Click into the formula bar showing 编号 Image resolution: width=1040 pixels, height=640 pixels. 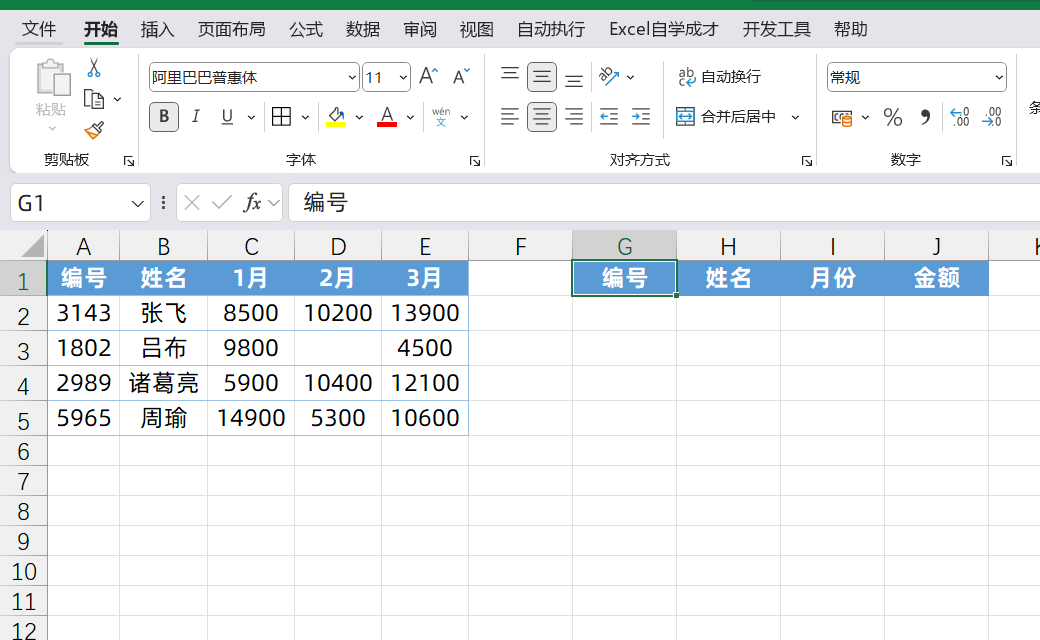[x=663, y=202]
